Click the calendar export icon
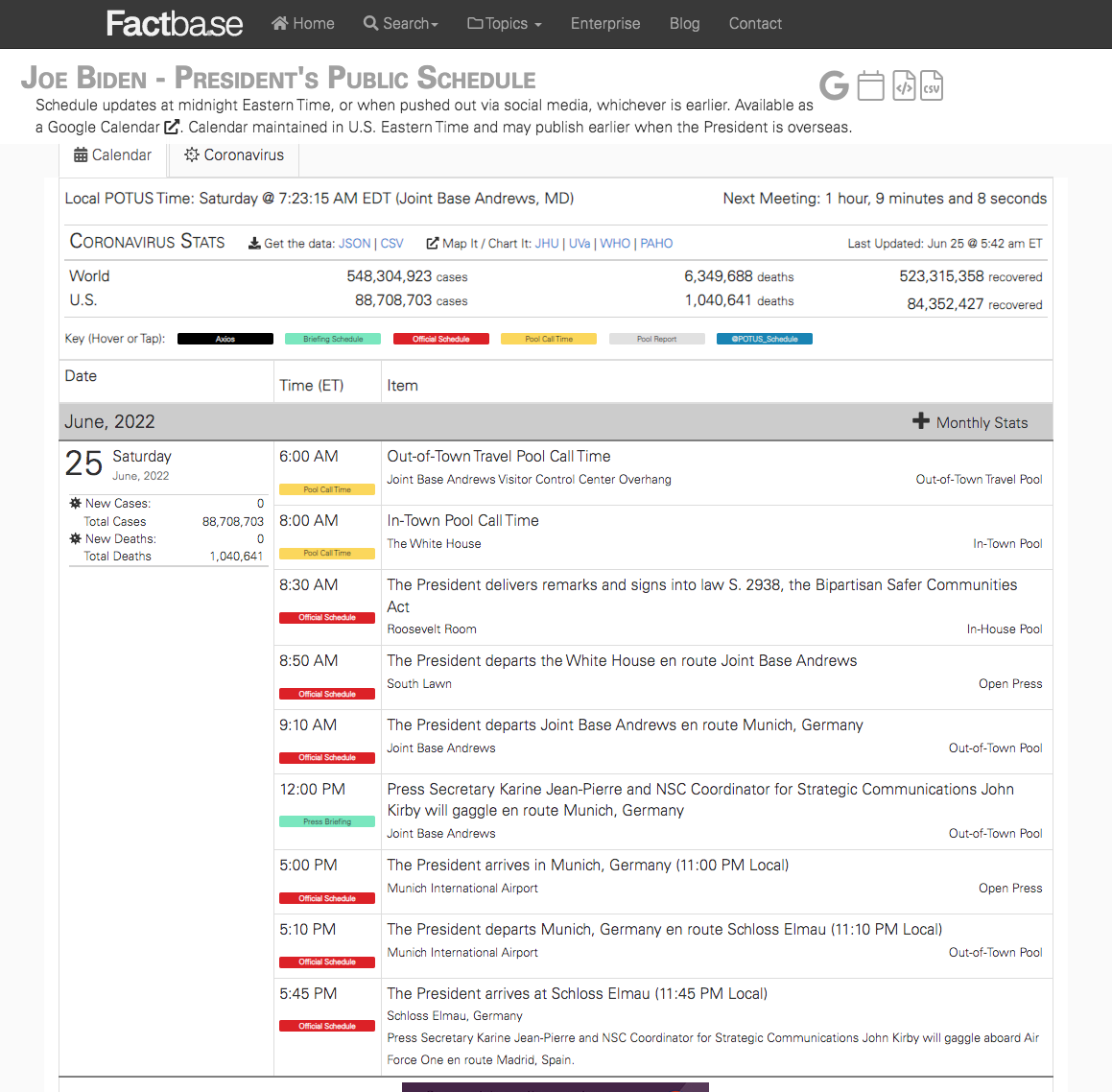This screenshot has height=1092, width=1112. click(x=870, y=85)
